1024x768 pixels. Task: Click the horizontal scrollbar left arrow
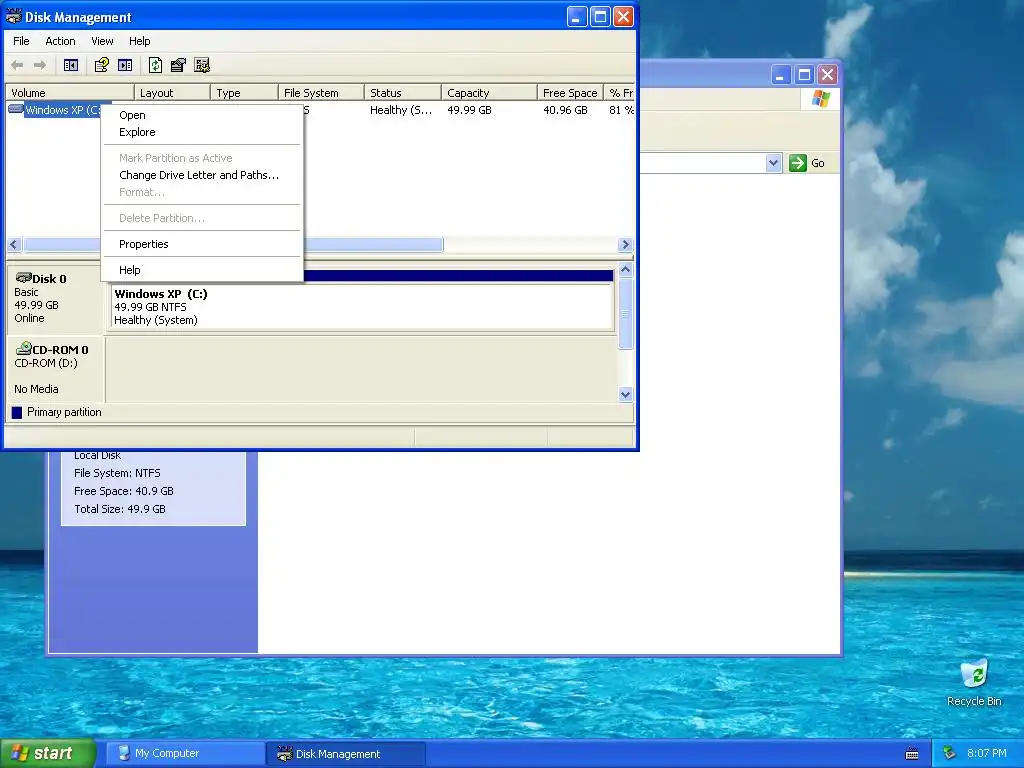pyautogui.click(x=14, y=244)
